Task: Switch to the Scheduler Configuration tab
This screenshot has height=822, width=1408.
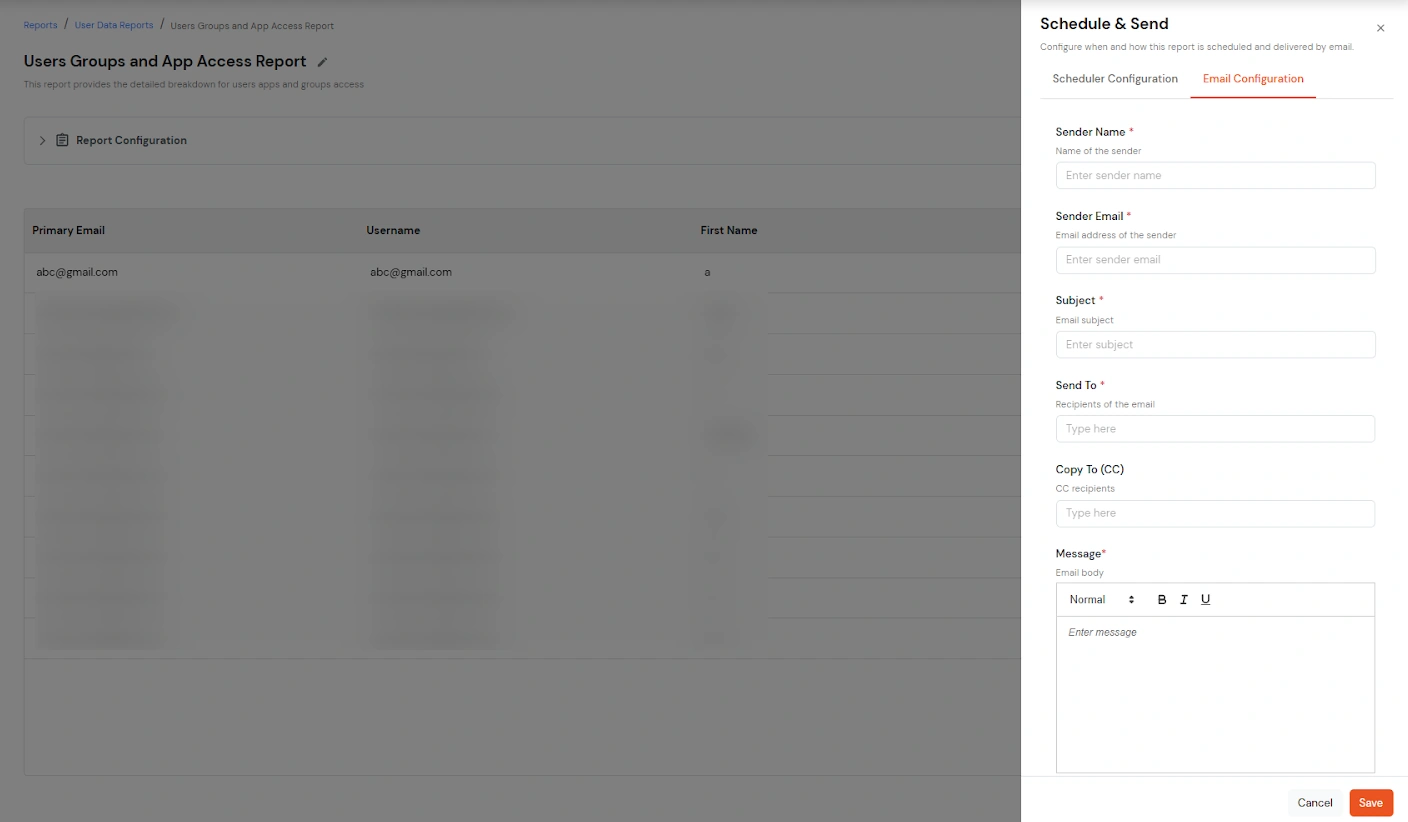Action: (x=1114, y=78)
